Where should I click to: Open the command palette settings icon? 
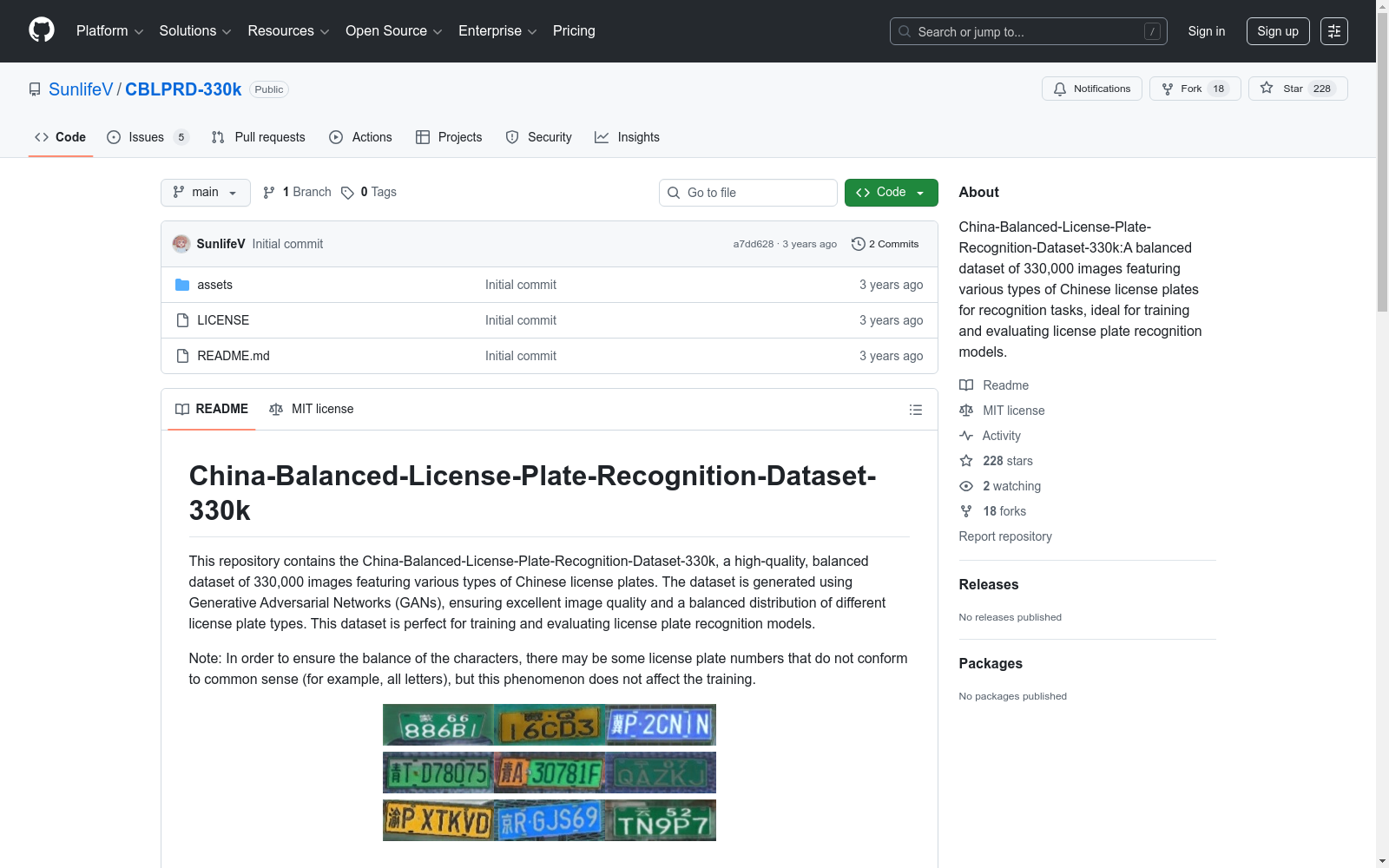(x=1334, y=31)
